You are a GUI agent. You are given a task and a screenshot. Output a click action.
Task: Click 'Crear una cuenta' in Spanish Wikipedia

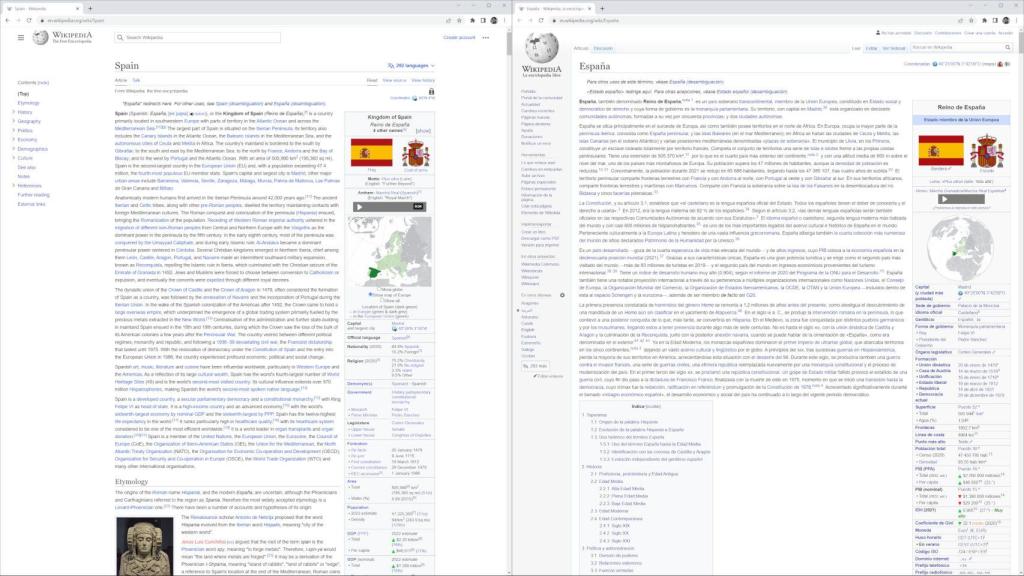[979, 33]
